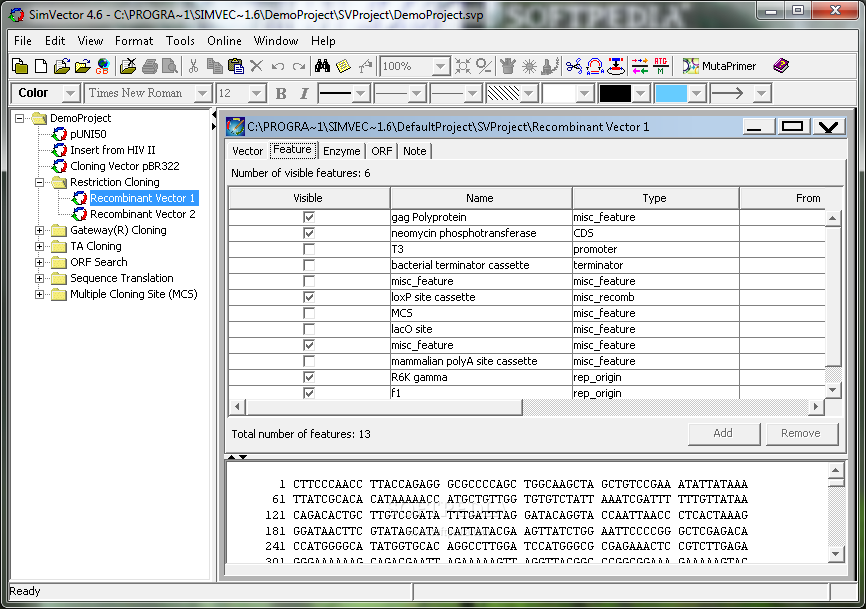Open file with the first open-folder icon

[61, 66]
